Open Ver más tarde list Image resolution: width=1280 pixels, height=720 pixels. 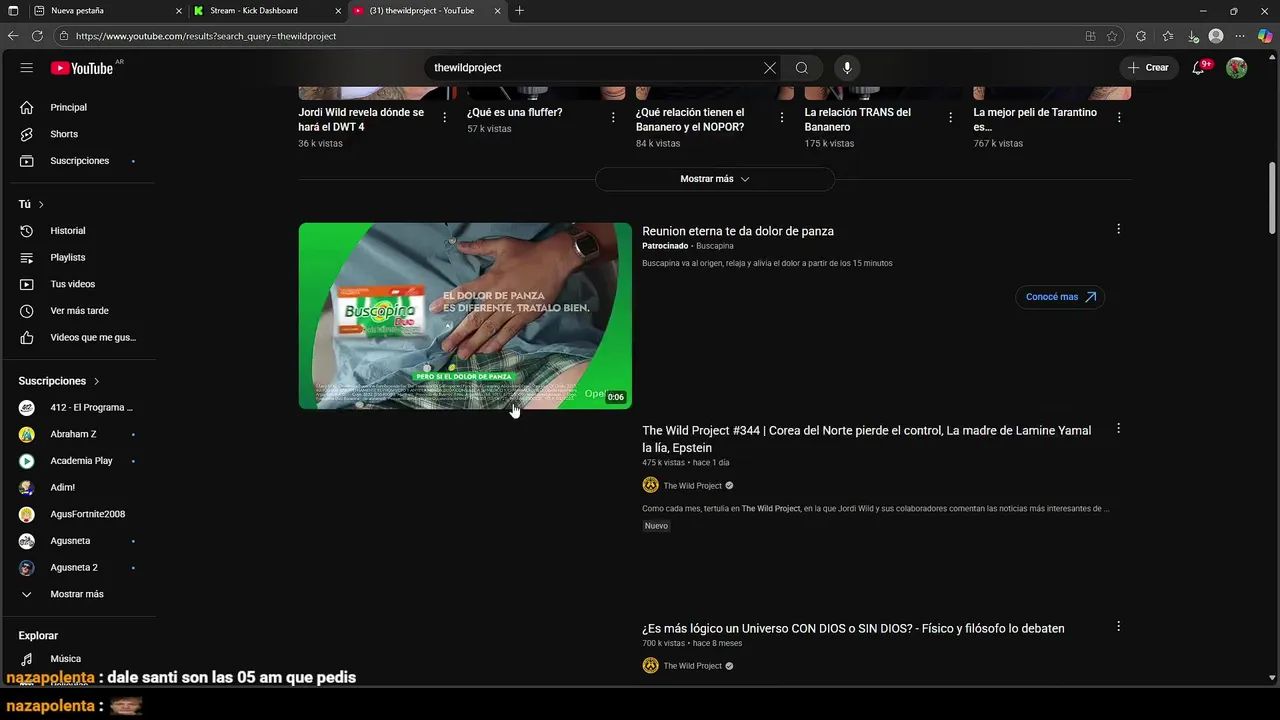point(80,311)
